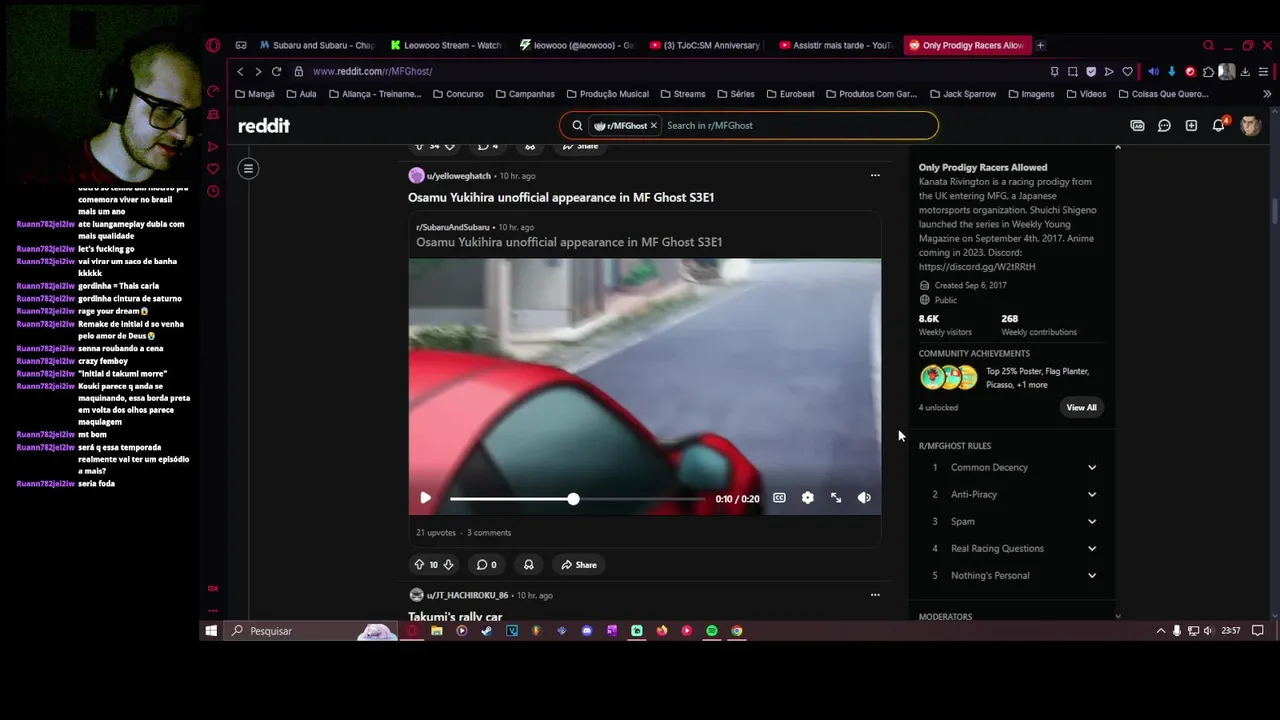1280x720 pixels.
Task: Open browser downloads icon
Action: coord(1245,72)
